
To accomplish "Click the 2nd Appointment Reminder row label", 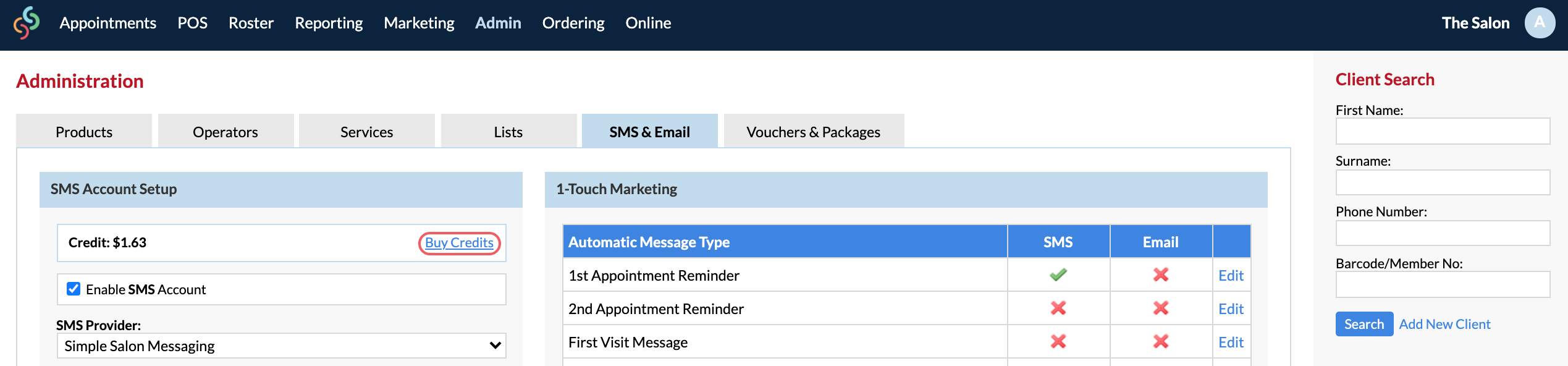I will click(x=656, y=309).
